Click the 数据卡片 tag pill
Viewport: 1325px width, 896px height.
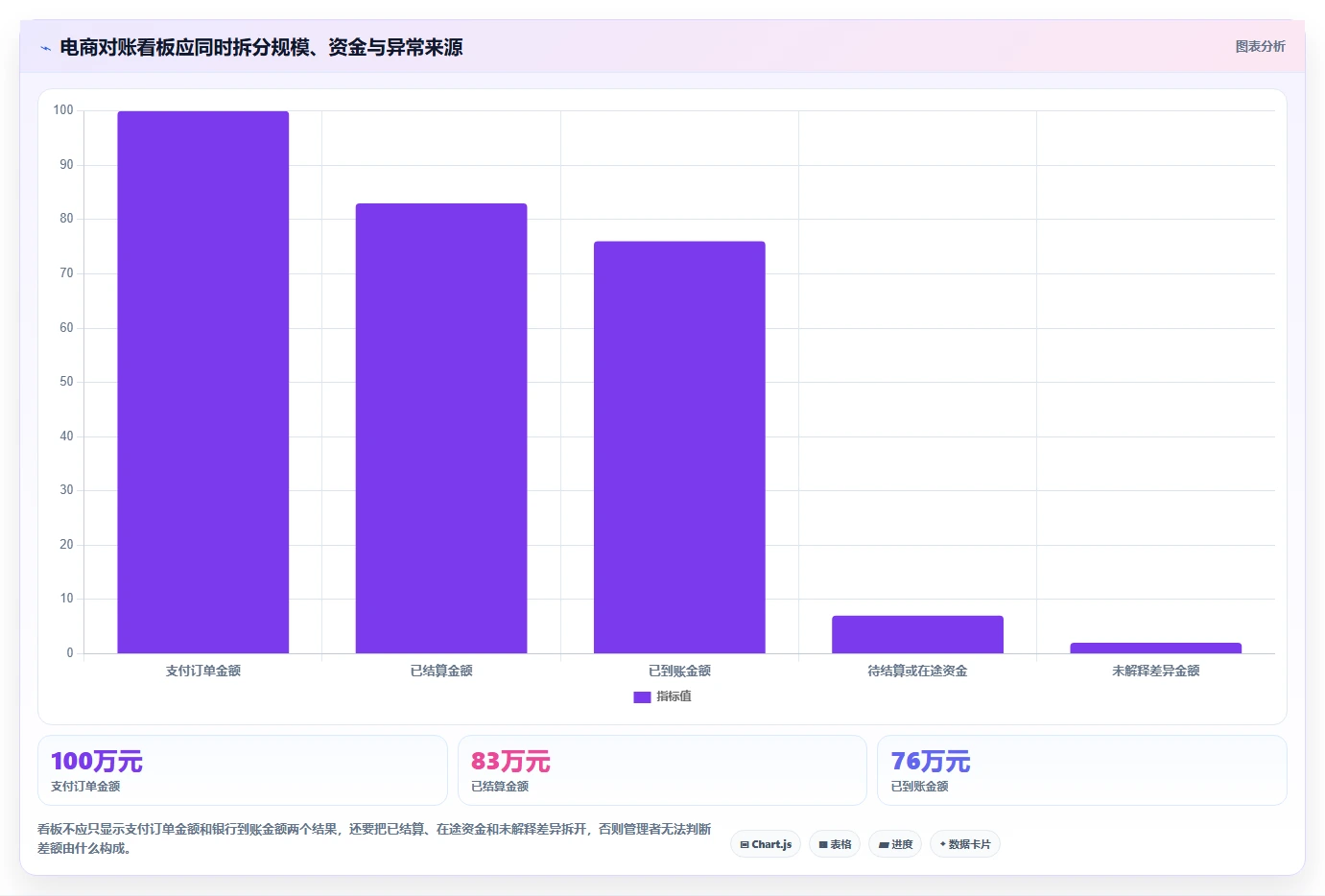(x=965, y=844)
